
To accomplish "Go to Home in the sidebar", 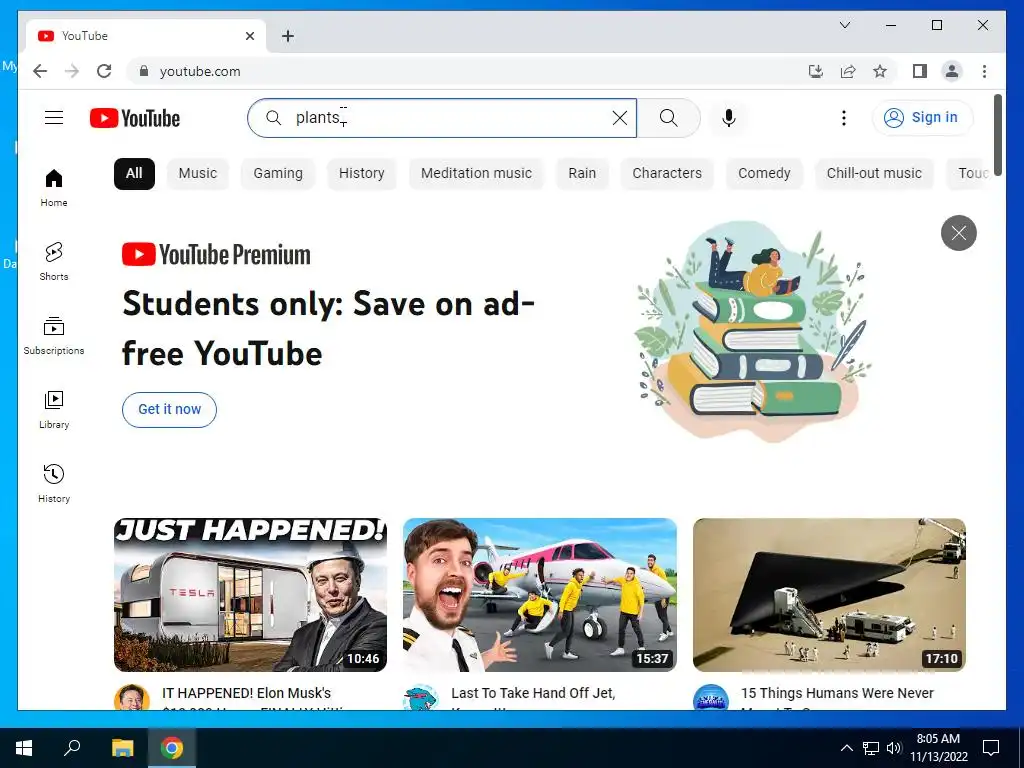I will (x=54, y=188).
